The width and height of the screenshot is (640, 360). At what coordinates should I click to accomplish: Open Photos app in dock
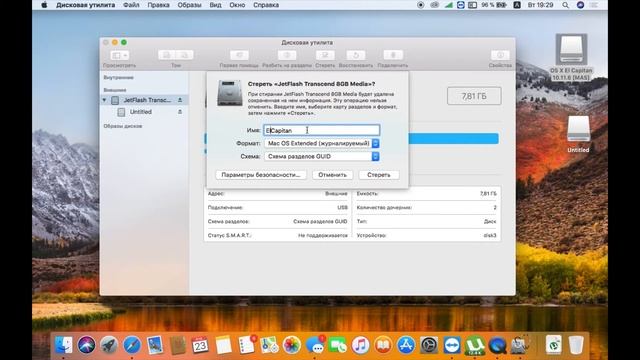click(x=292, y=345)
